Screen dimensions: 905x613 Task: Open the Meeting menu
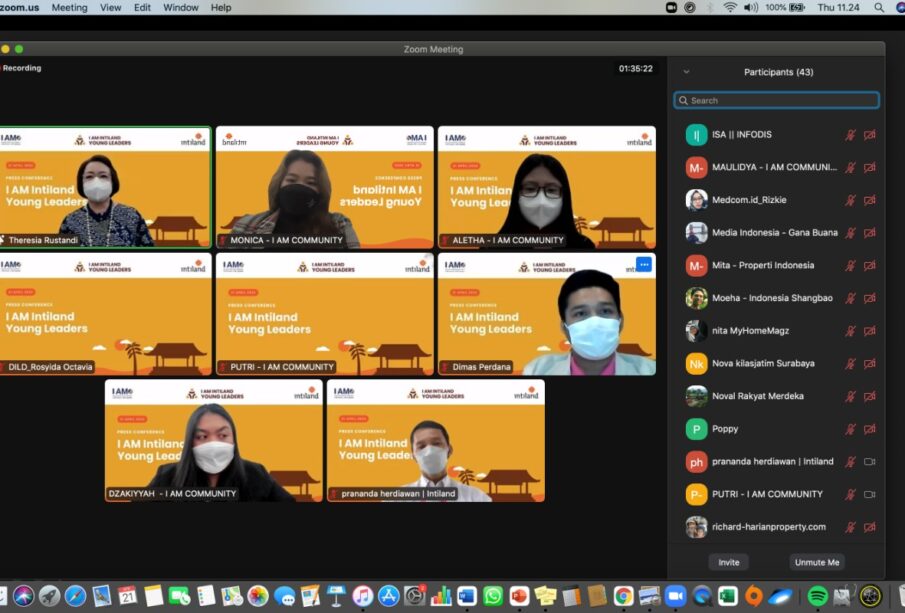pos(69,8)
